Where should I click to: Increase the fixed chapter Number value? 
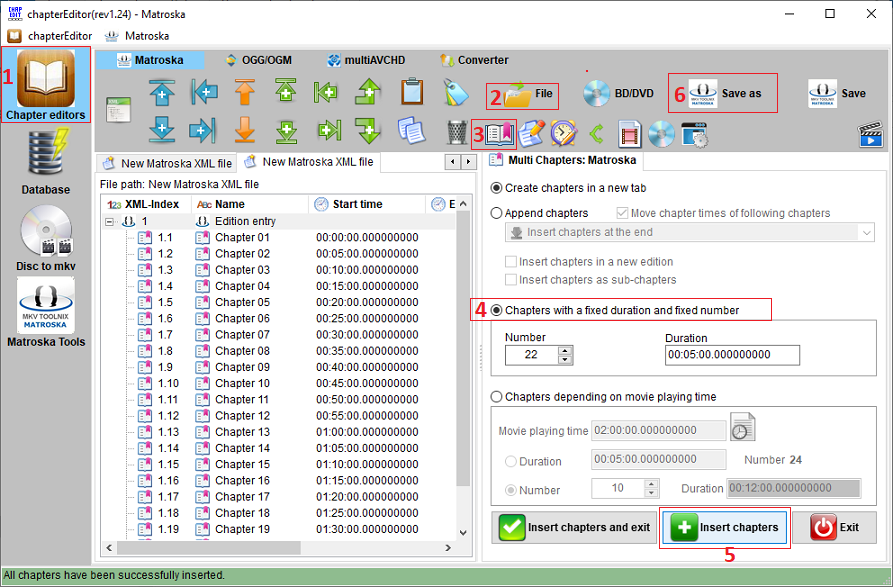tap(564, 350)
